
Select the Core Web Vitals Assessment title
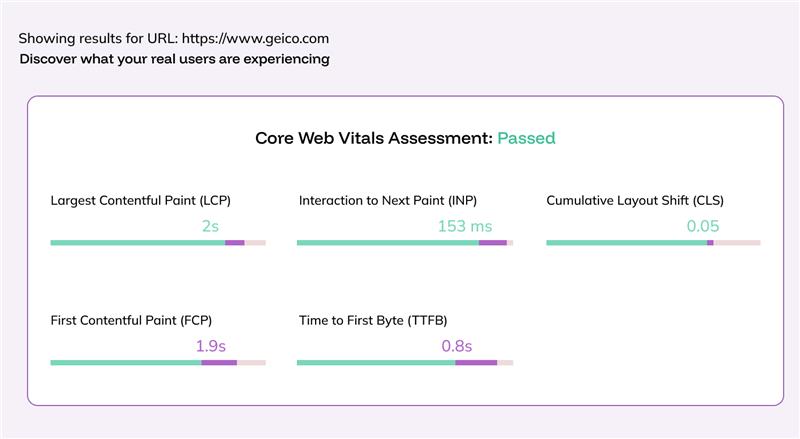374,138
